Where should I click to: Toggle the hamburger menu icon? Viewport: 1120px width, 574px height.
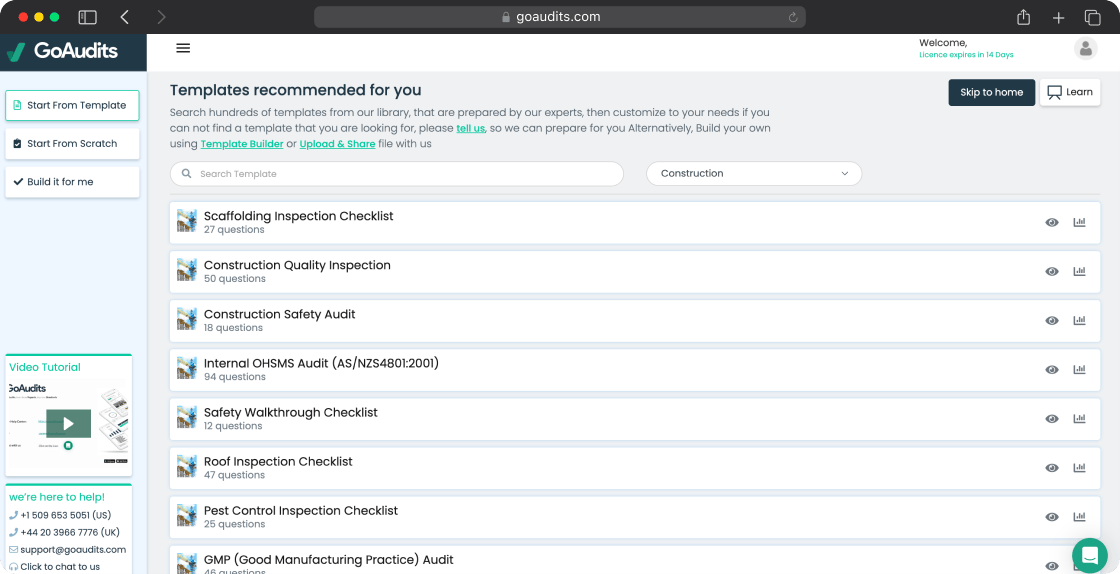pyautogui.click(x=183, y=48)
